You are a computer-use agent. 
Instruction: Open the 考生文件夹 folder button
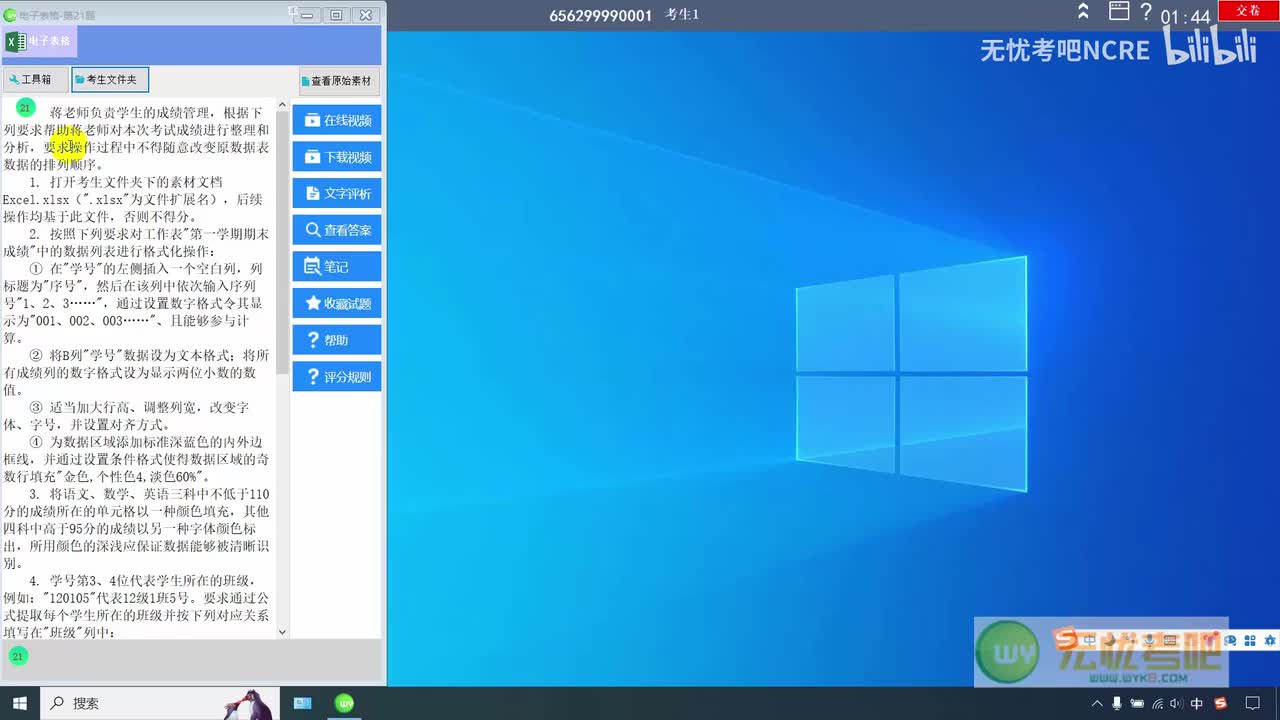[x=110, y=80]
